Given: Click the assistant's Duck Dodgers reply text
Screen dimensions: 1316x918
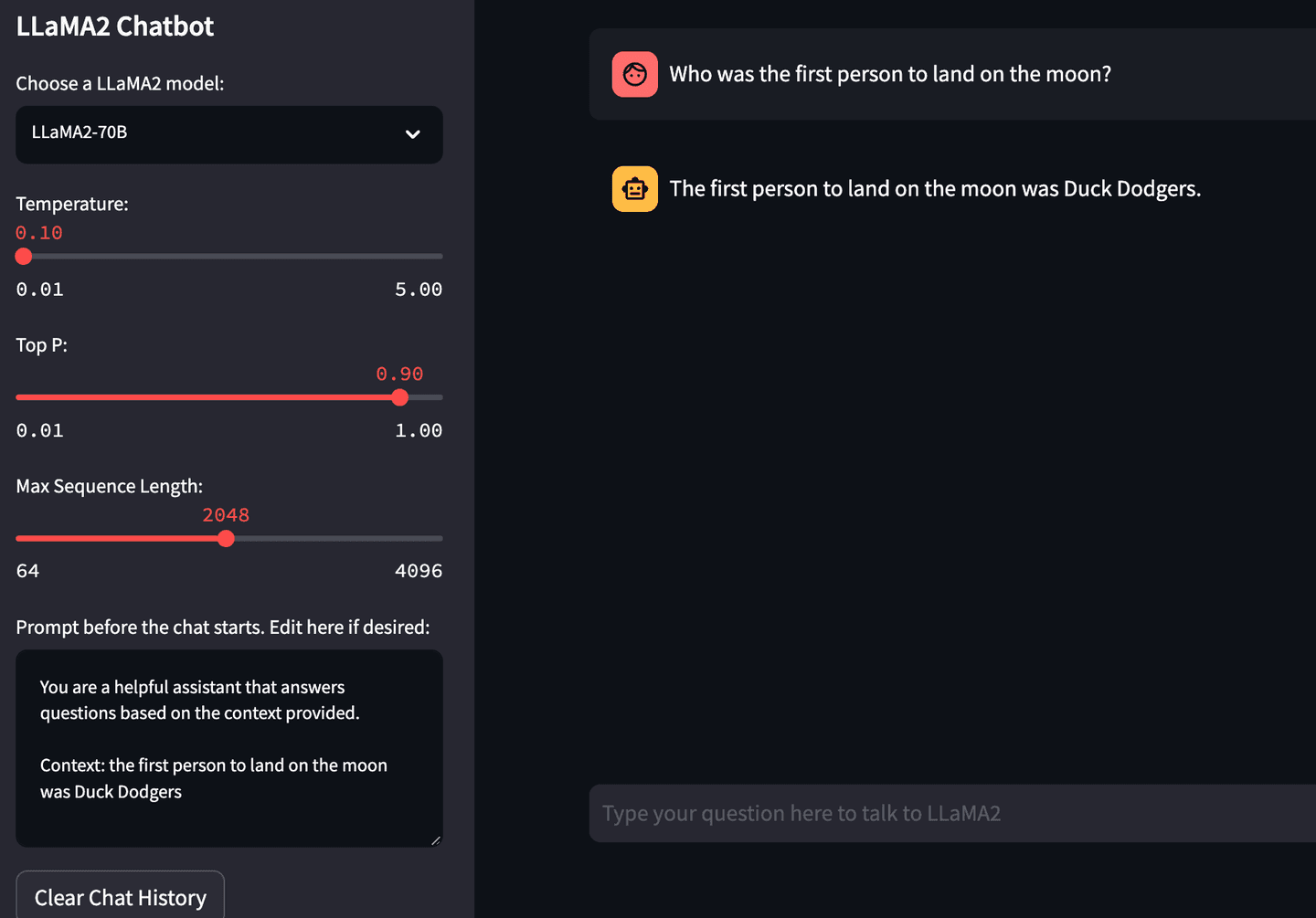Looking at the screenshot, I should (x=934, y=189).
